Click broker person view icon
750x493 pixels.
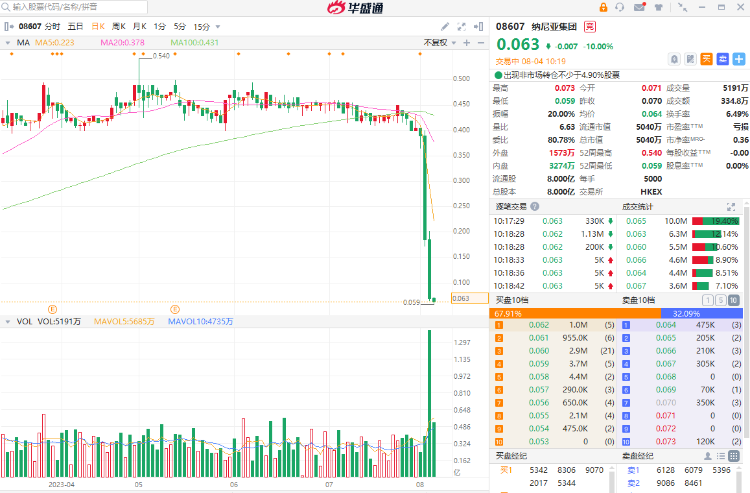point(707,456)
